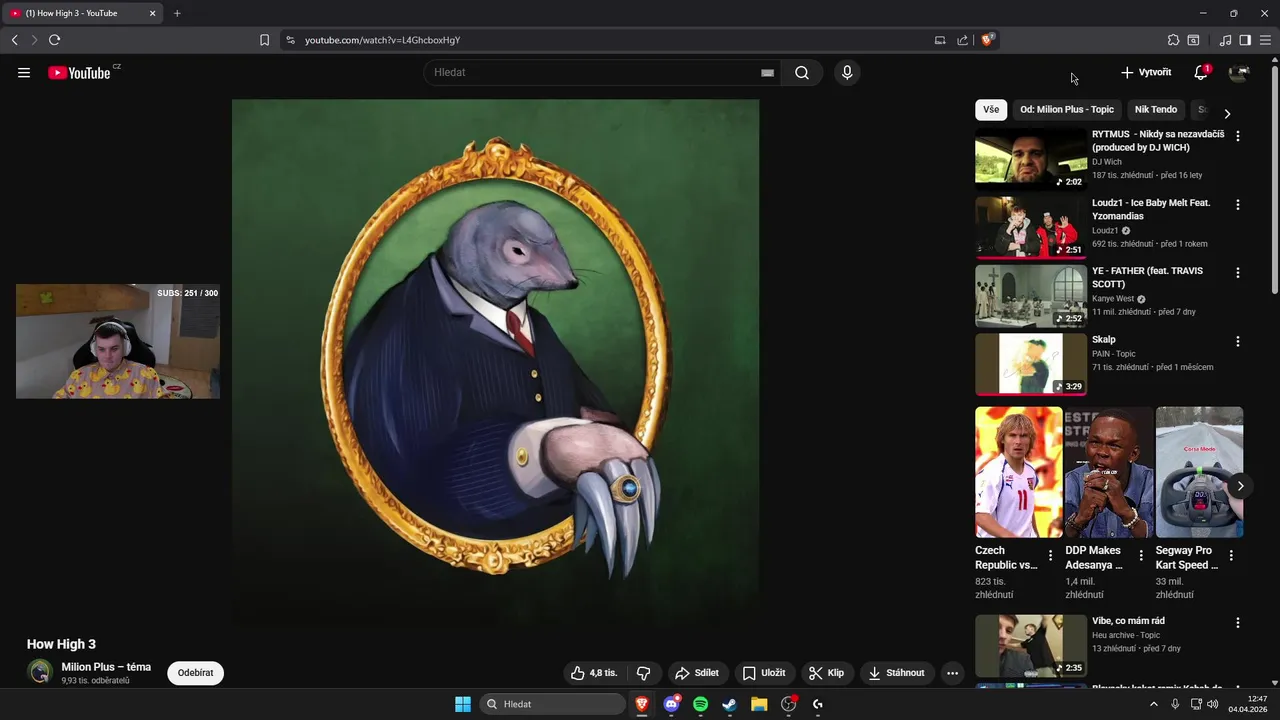The height and width of the screenshot is (720, 1280).
Task: Open the Milion Plus channel avatar
Action: [x=40, y=672]
